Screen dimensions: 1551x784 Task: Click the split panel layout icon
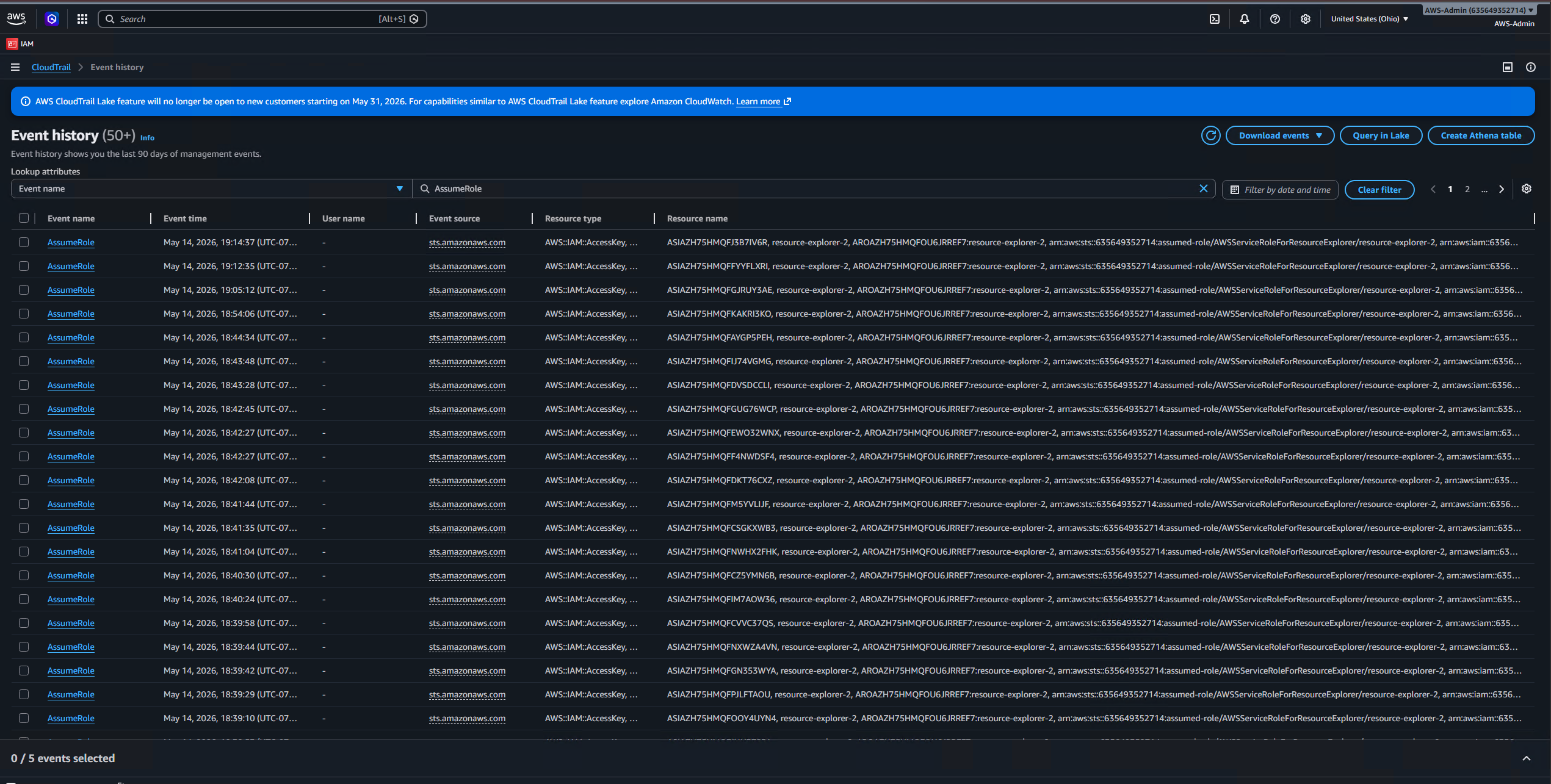click(x=1507, y=67)
